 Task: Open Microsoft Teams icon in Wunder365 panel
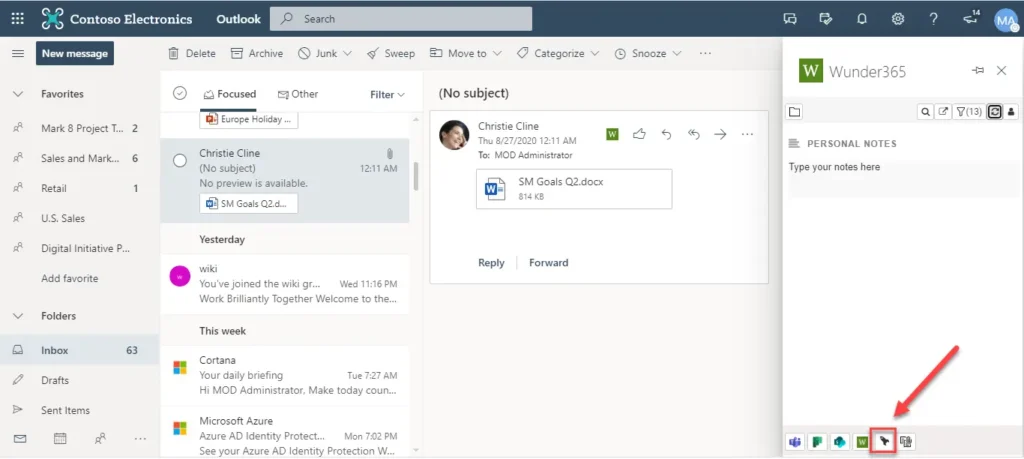(795, 441)
